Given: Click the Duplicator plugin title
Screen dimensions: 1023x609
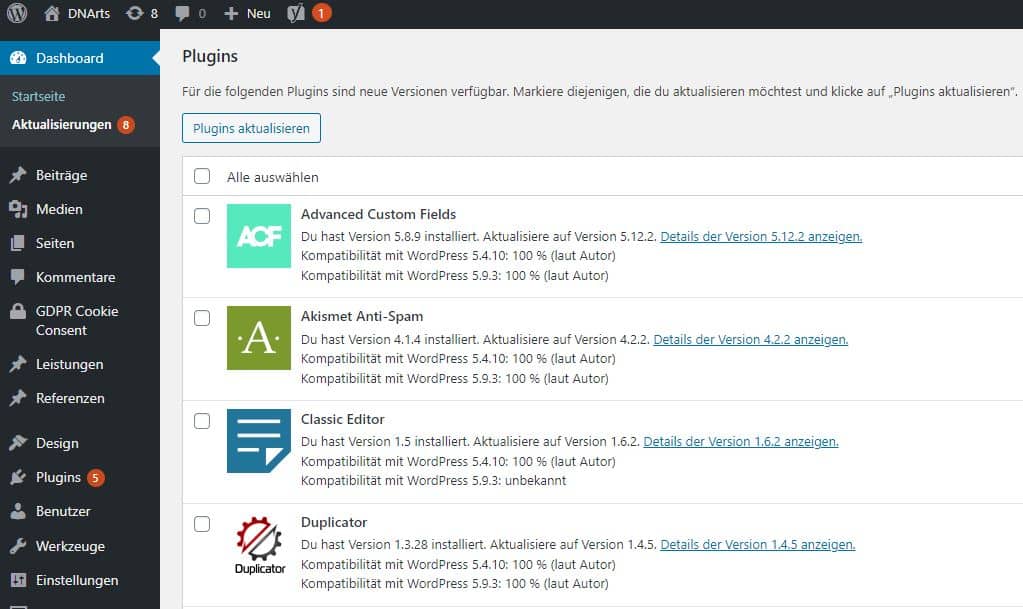Looking at the screenshot, I should (x=334, y=522).
